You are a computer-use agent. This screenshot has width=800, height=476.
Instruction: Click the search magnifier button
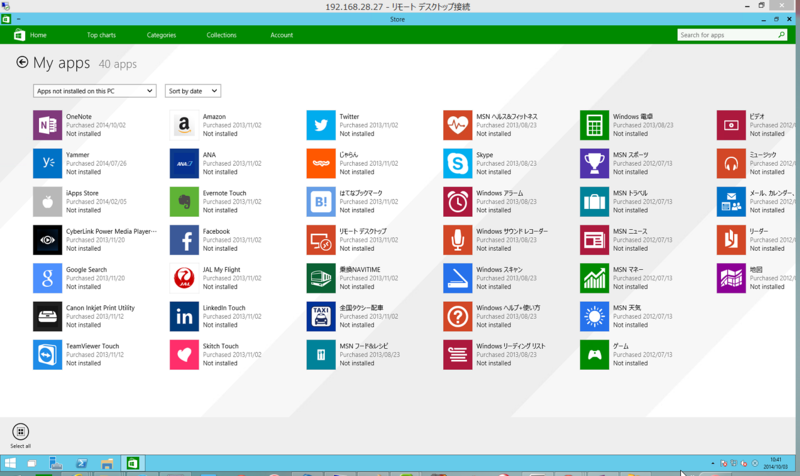coord(781,35)
